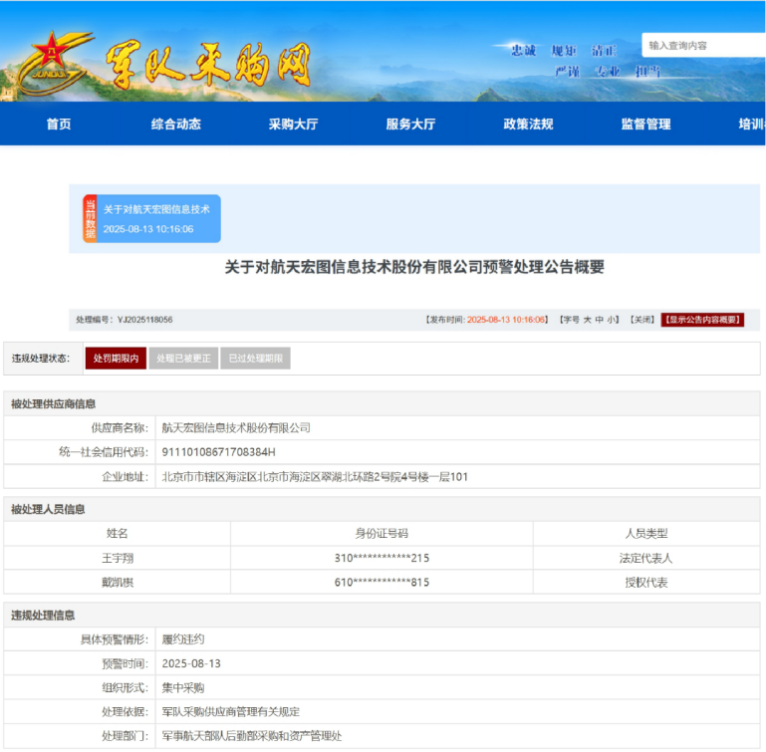This screenshot has width=766, height=752.
Task: Click the 关闭 link in info bar
Action: click(642, 320)
